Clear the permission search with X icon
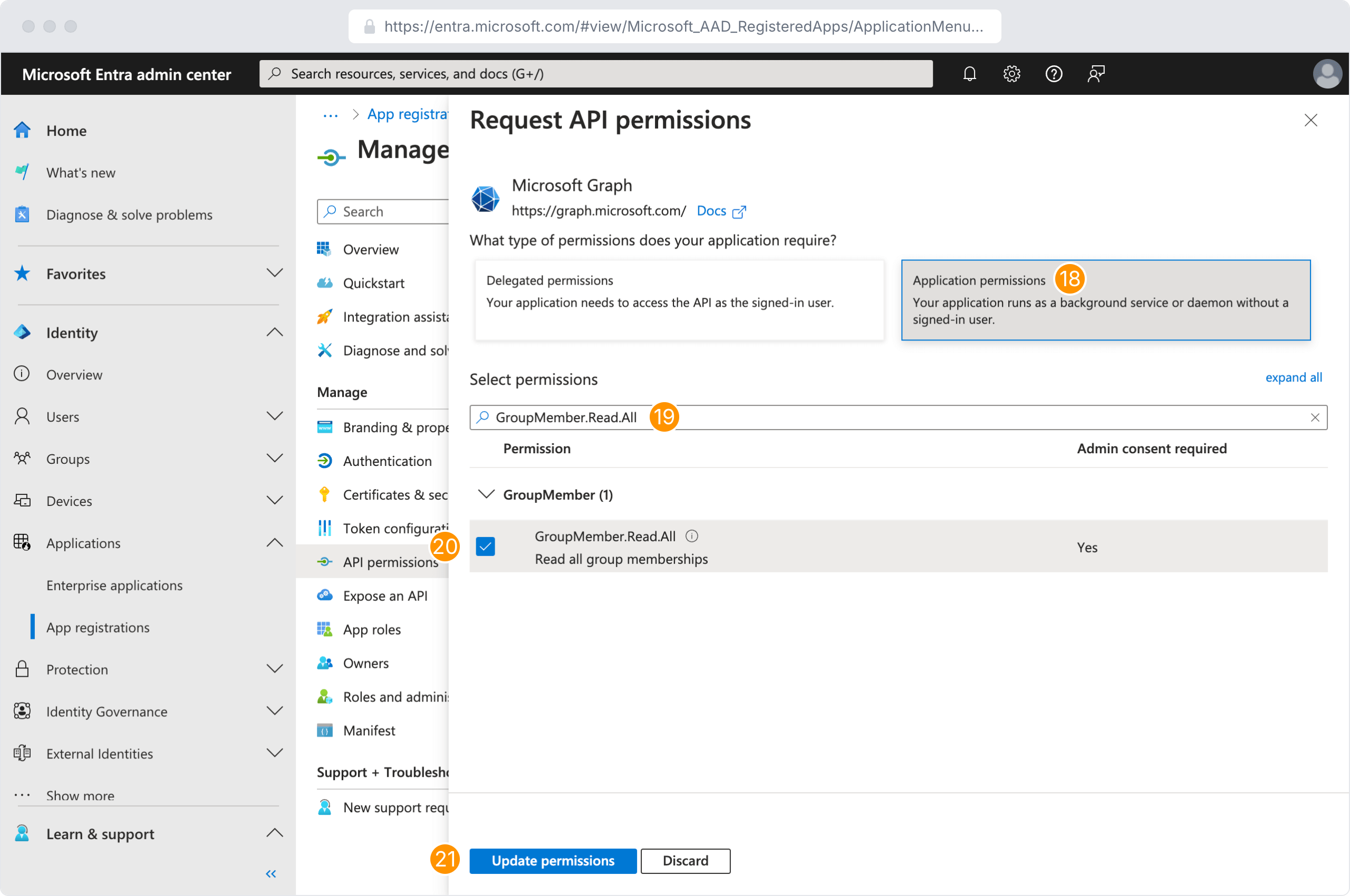 (x=1315, y=417)
